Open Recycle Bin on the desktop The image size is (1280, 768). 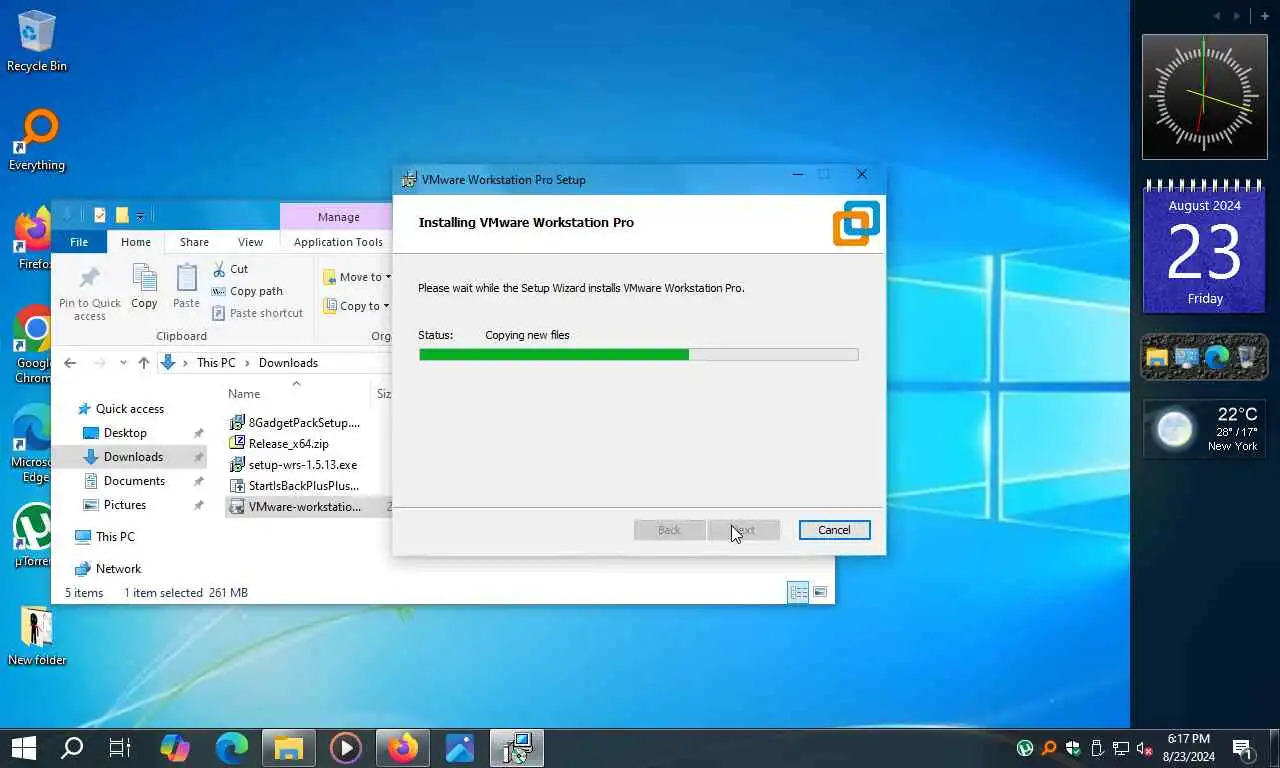tap(37, 41)
